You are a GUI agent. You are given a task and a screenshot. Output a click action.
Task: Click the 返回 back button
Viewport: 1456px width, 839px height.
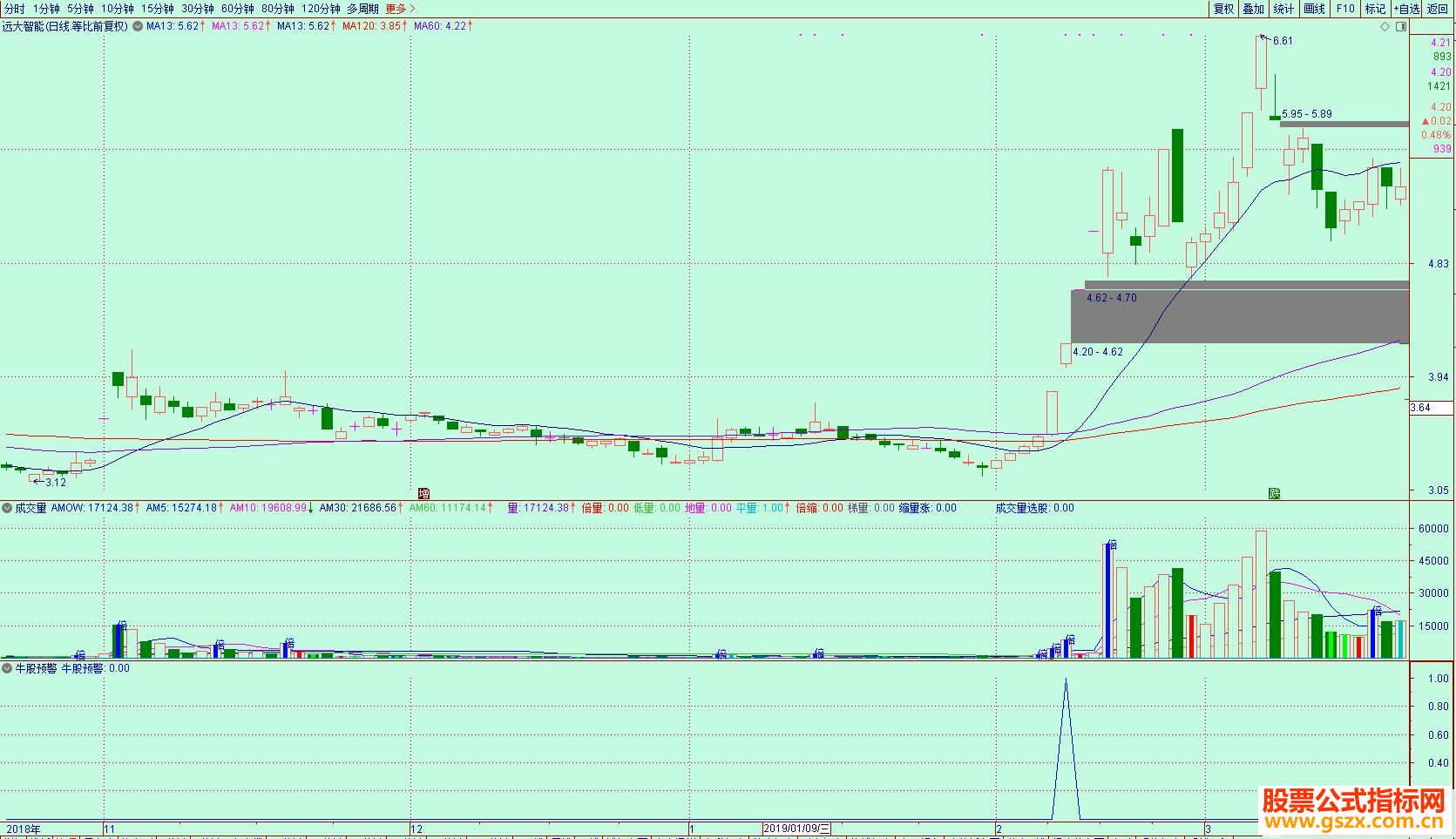(x=1438, y=9)
